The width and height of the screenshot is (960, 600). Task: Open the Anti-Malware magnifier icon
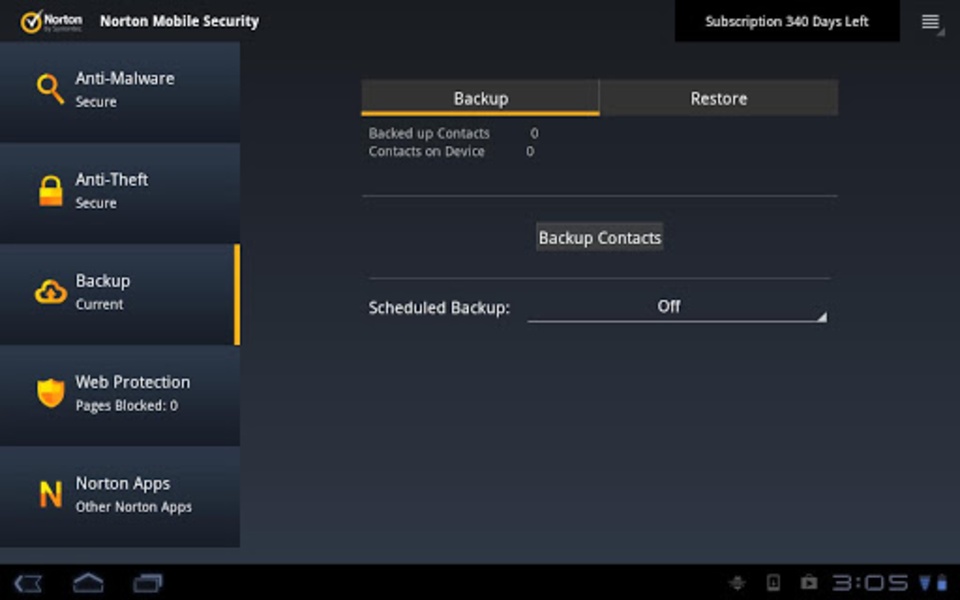(50, 89)
